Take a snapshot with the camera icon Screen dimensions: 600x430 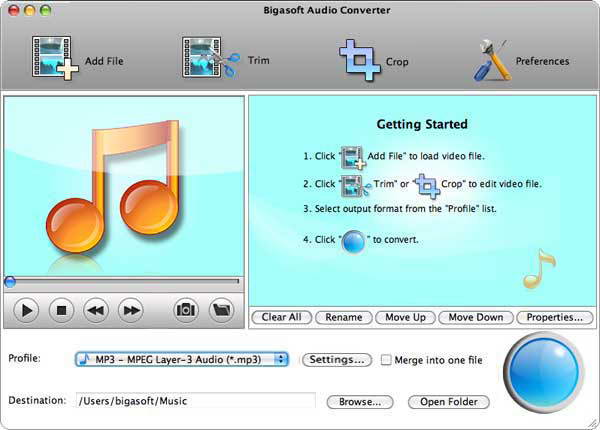pyautogui.click(x=186, y=309)
